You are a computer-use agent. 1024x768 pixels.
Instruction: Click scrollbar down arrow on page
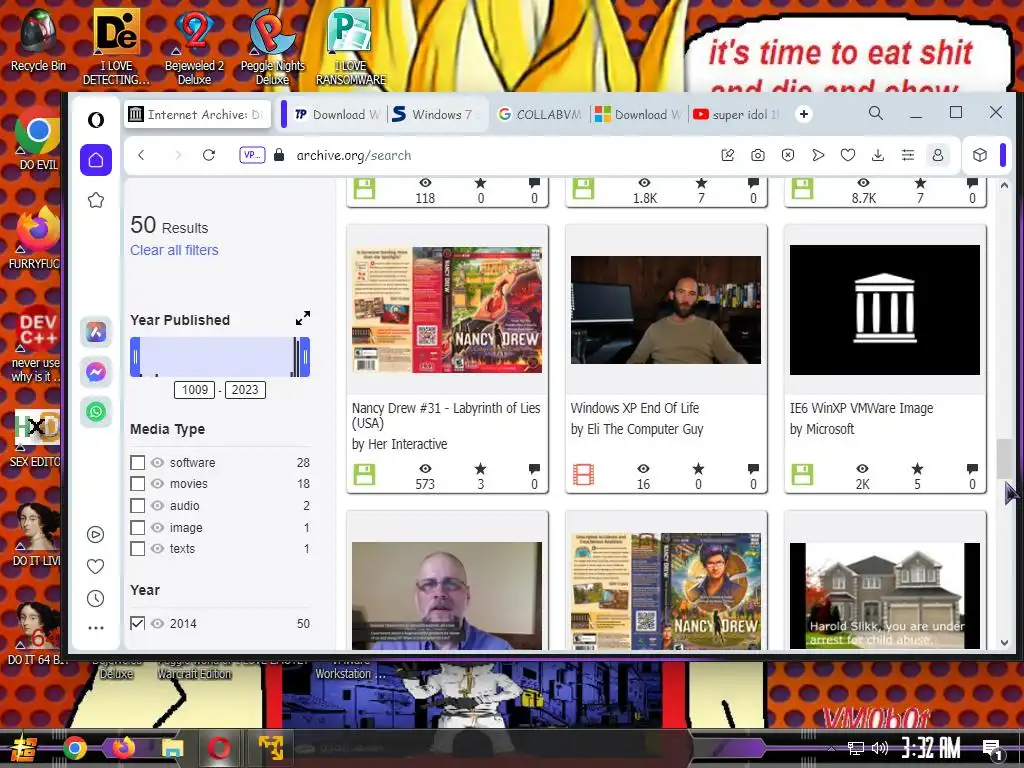point(1004,642)
